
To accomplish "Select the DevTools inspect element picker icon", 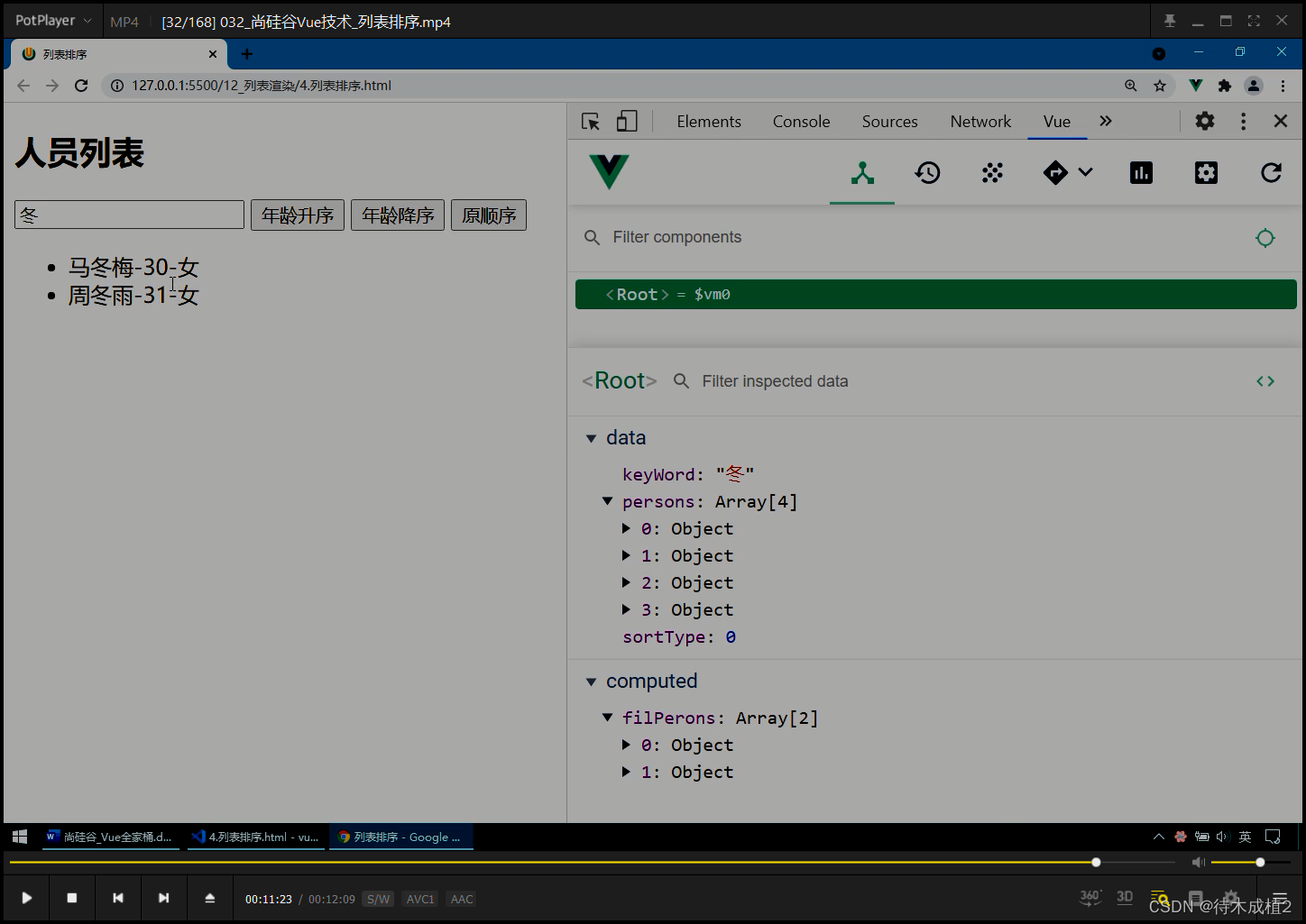I will tap(591, 122).
